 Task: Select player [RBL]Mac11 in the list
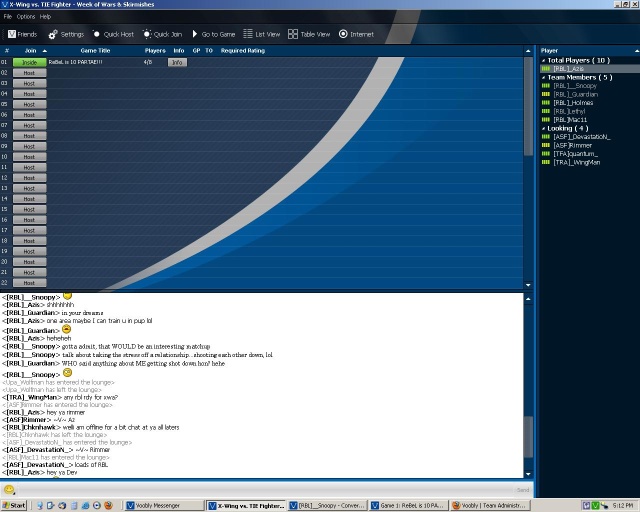click(570, 120)
